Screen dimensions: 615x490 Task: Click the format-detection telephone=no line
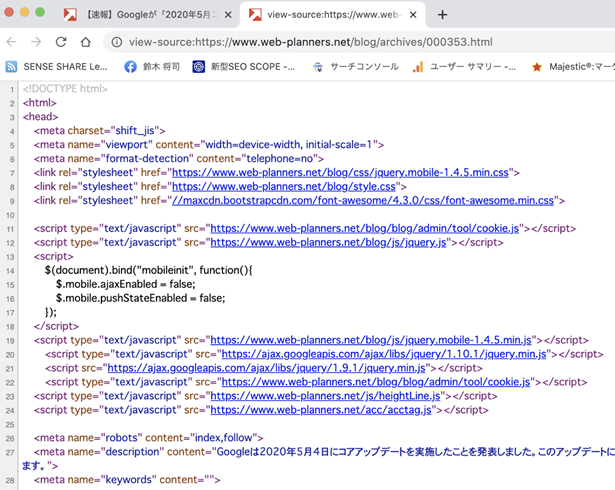(x=179, y=159)
